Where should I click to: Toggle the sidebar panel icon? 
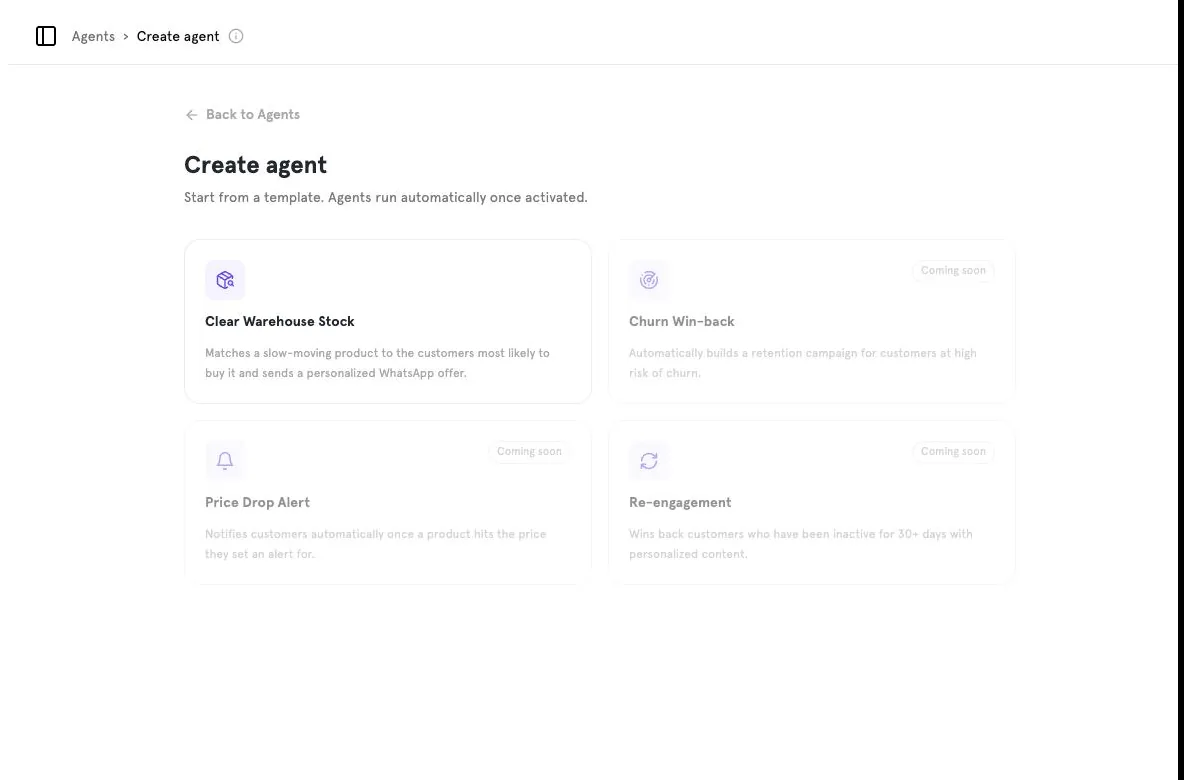pyautogui.click(x=46, y=36)
